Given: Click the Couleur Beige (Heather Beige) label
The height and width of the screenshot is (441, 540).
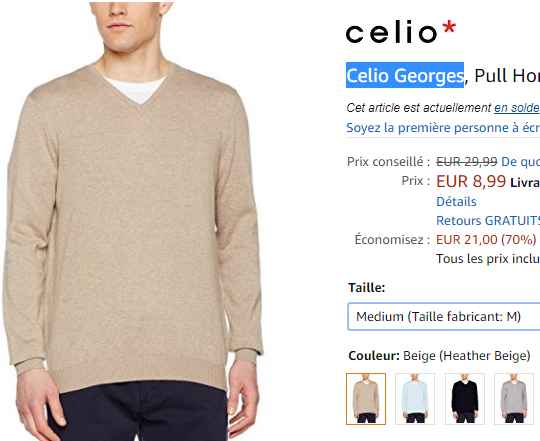Looking at the screenshot, I should (439, 356).
